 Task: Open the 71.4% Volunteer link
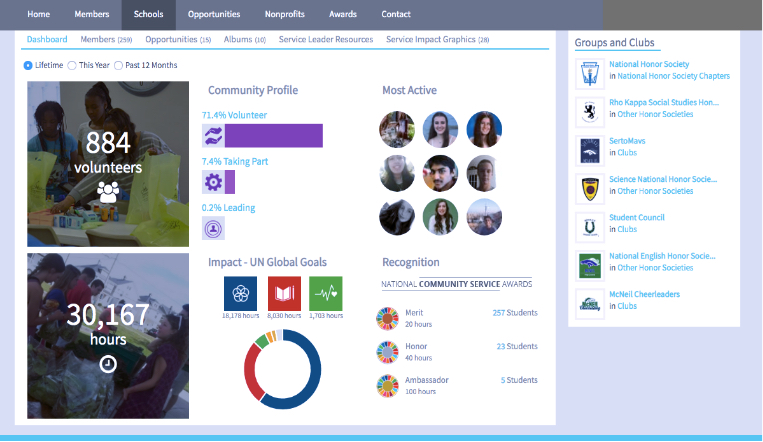[x=234, y=115]
